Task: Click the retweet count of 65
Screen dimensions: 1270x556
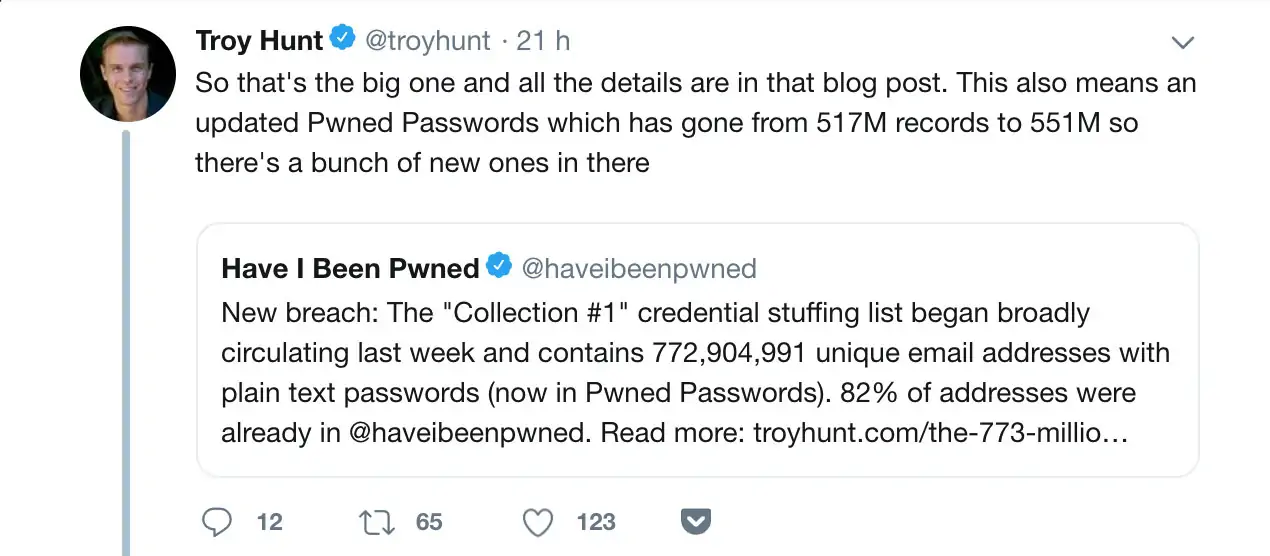Action: point(429,522)
